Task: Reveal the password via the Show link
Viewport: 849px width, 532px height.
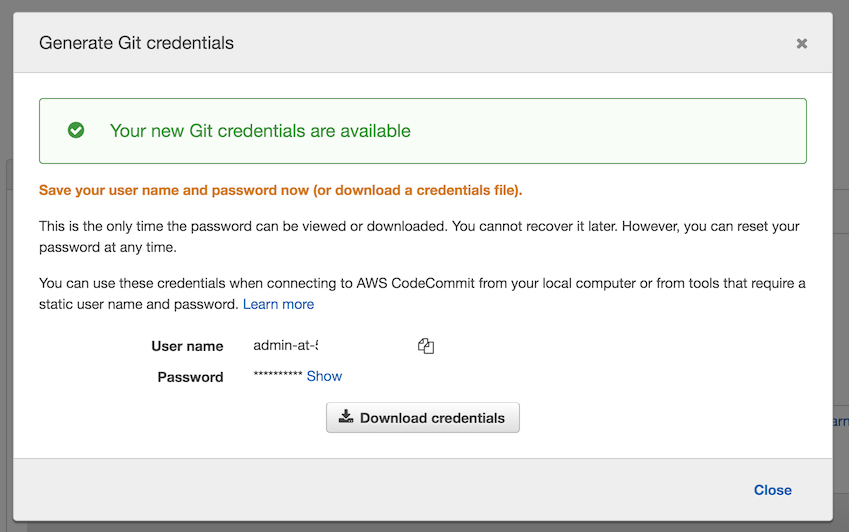Action: [324, 376]
